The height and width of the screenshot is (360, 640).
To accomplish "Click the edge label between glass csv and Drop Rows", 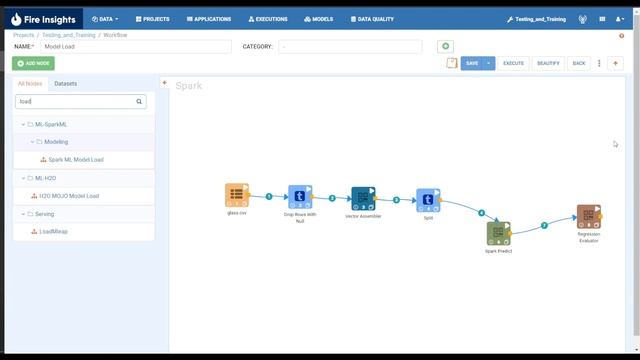I will (269, 197).
